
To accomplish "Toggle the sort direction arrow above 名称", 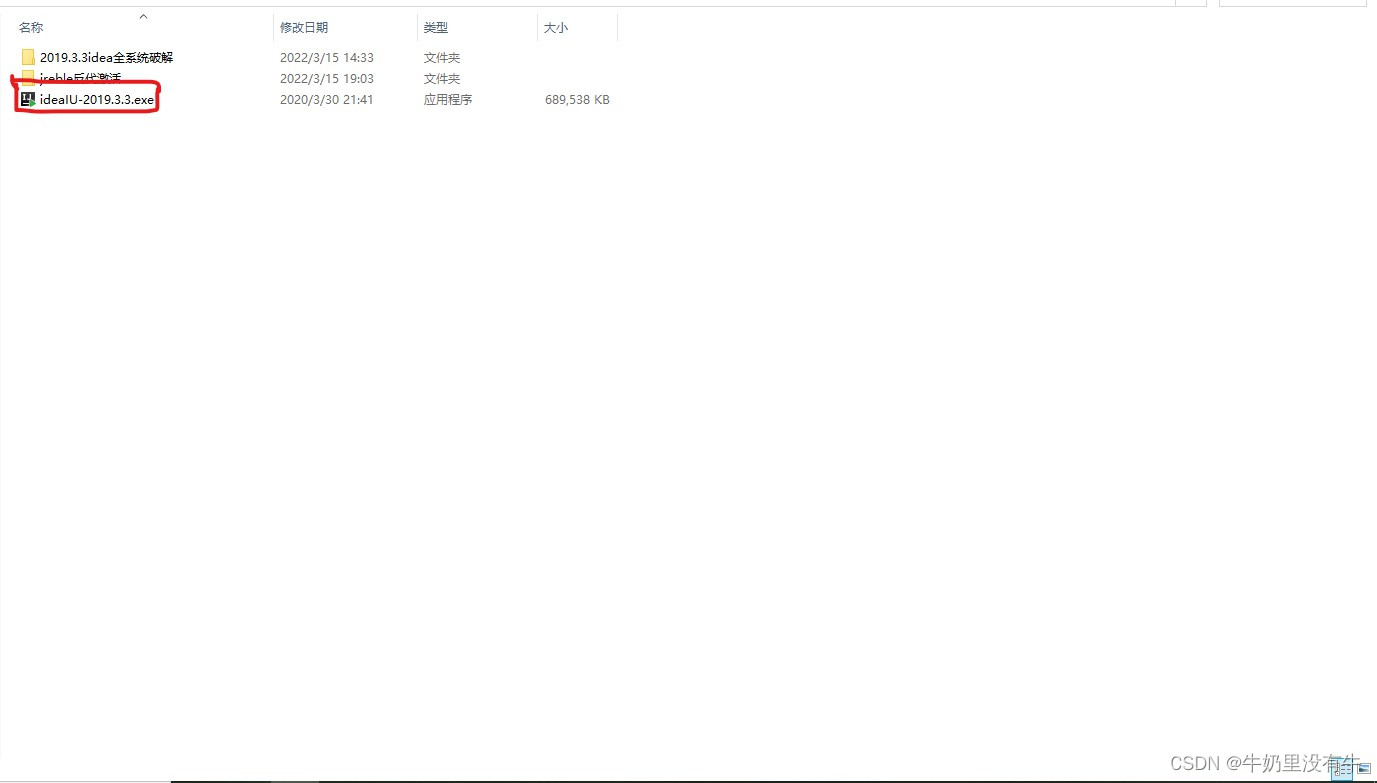I will pos(143,16).
